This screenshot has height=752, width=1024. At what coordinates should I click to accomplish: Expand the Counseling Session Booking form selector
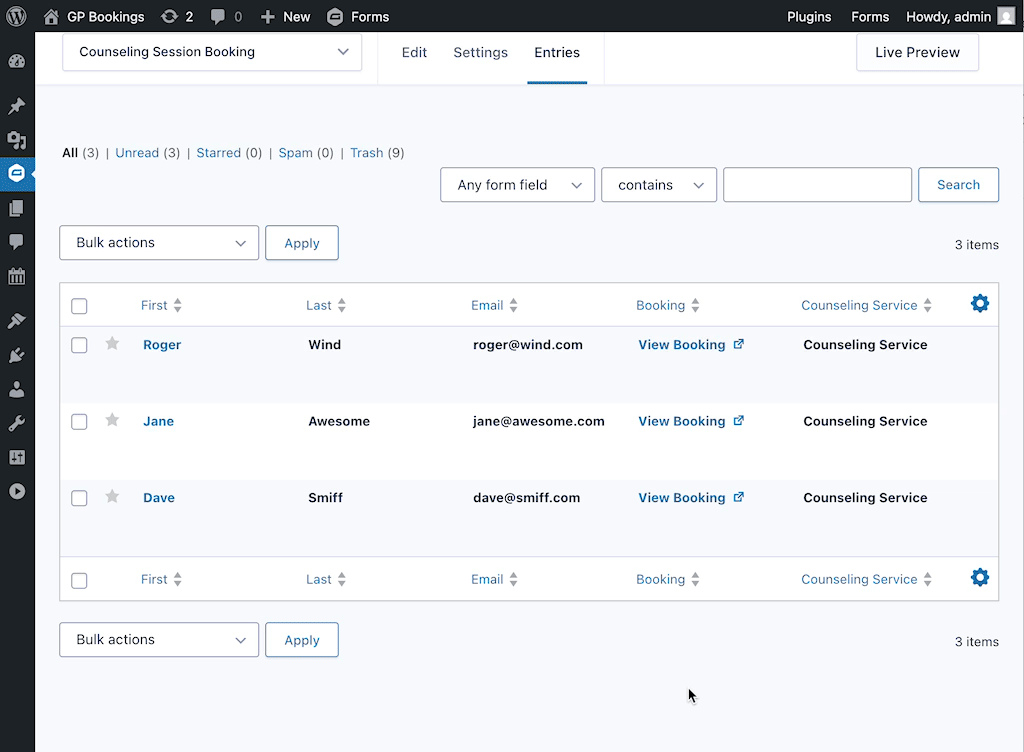pos(212,52)
